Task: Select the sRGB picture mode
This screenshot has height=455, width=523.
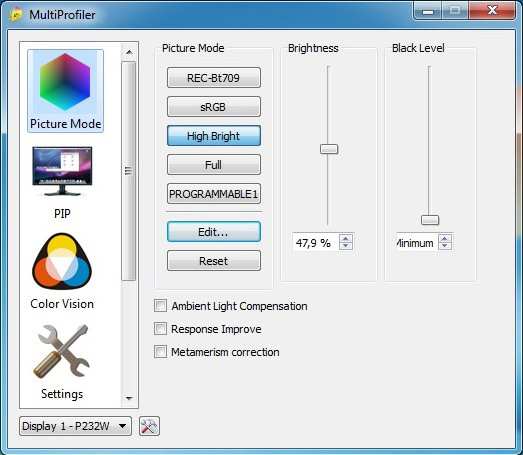Action: pyautogui.click(x=214, y=107)
